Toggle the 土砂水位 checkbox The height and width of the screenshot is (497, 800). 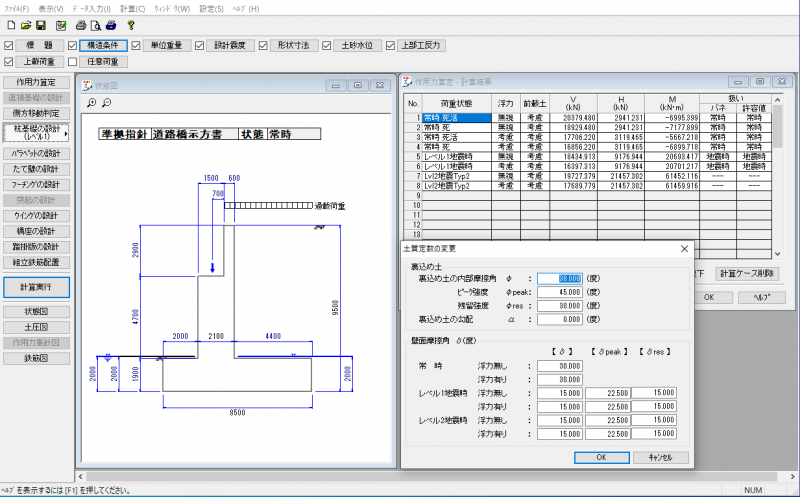pyautogui.click(x=327, y=45)
